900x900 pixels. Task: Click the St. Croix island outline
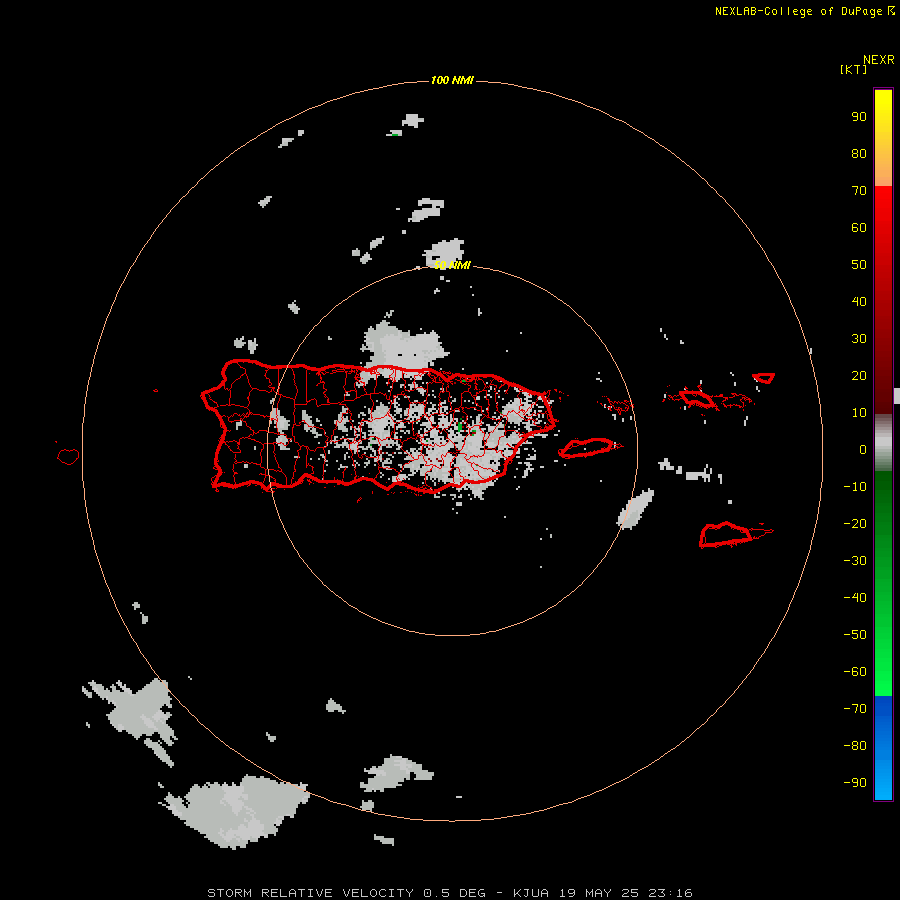pyautogui.click(x=735, y=534)
